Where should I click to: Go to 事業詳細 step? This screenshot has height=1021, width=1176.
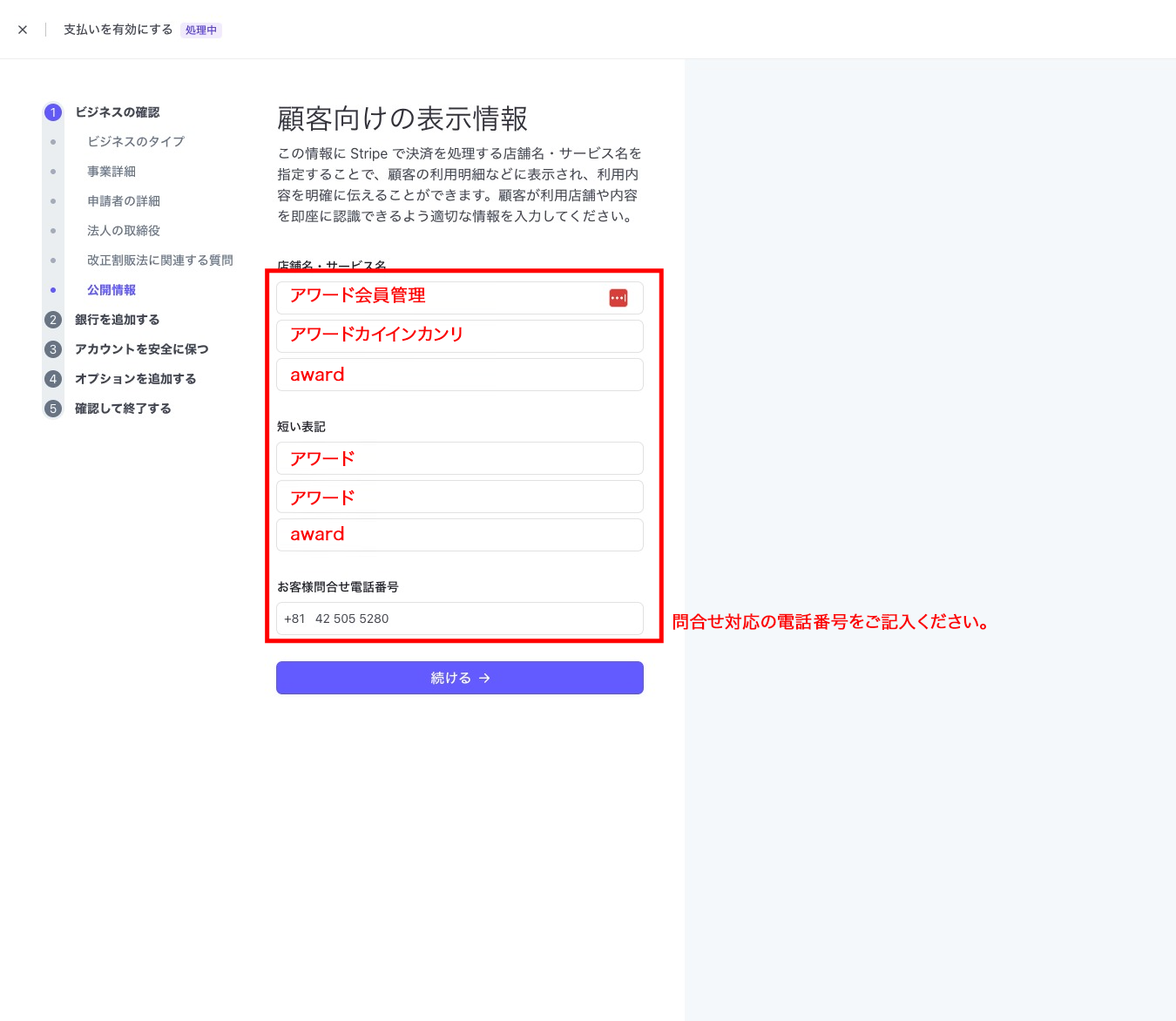(x=112, y=172)
